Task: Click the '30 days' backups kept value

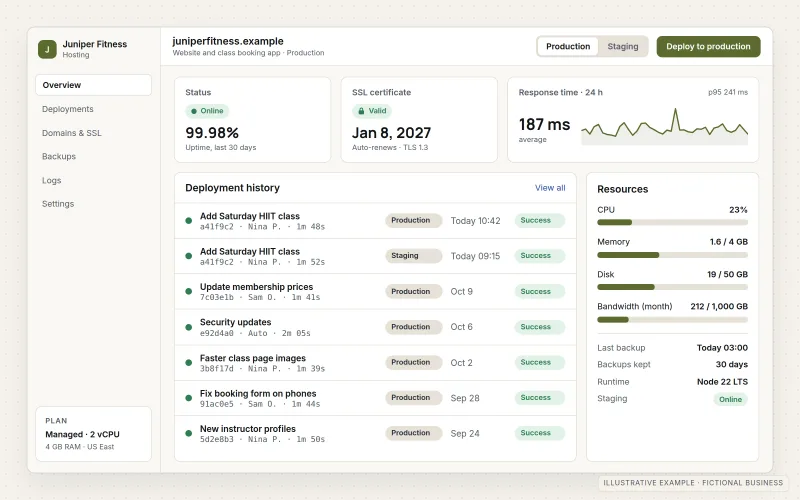Action: point(731,364)
